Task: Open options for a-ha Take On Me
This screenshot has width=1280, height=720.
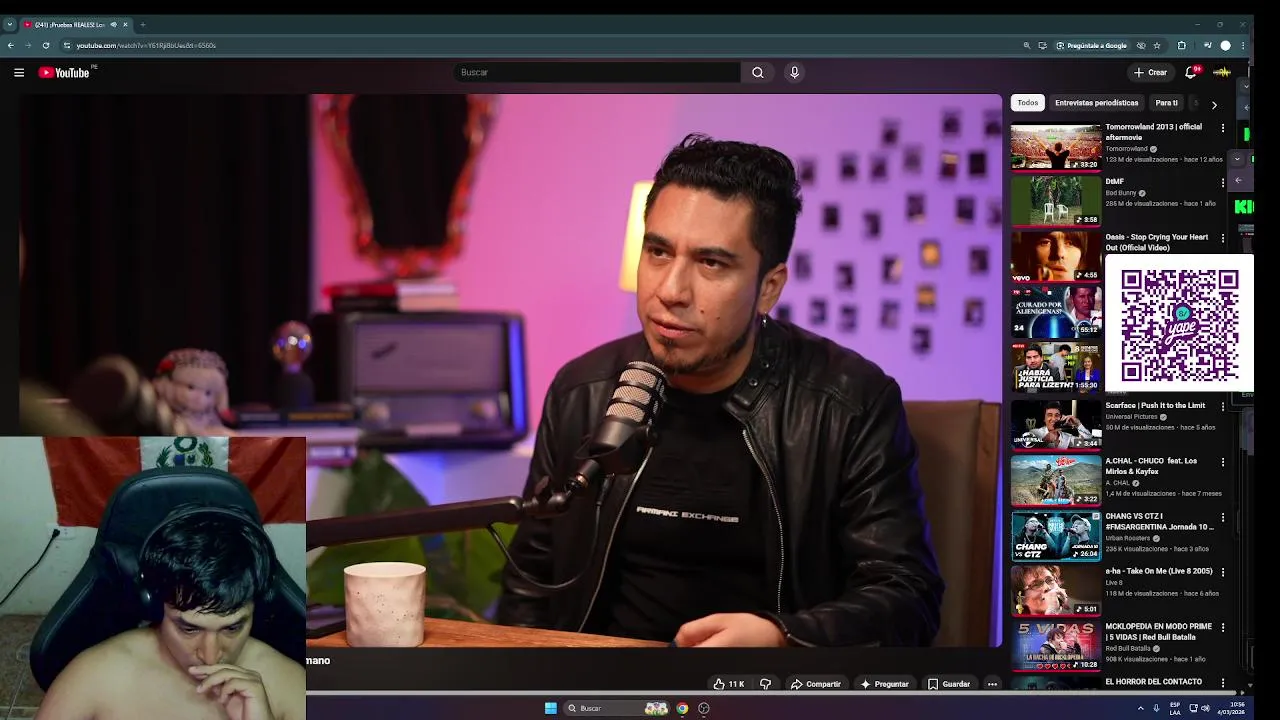Action: coord(1222,573)
